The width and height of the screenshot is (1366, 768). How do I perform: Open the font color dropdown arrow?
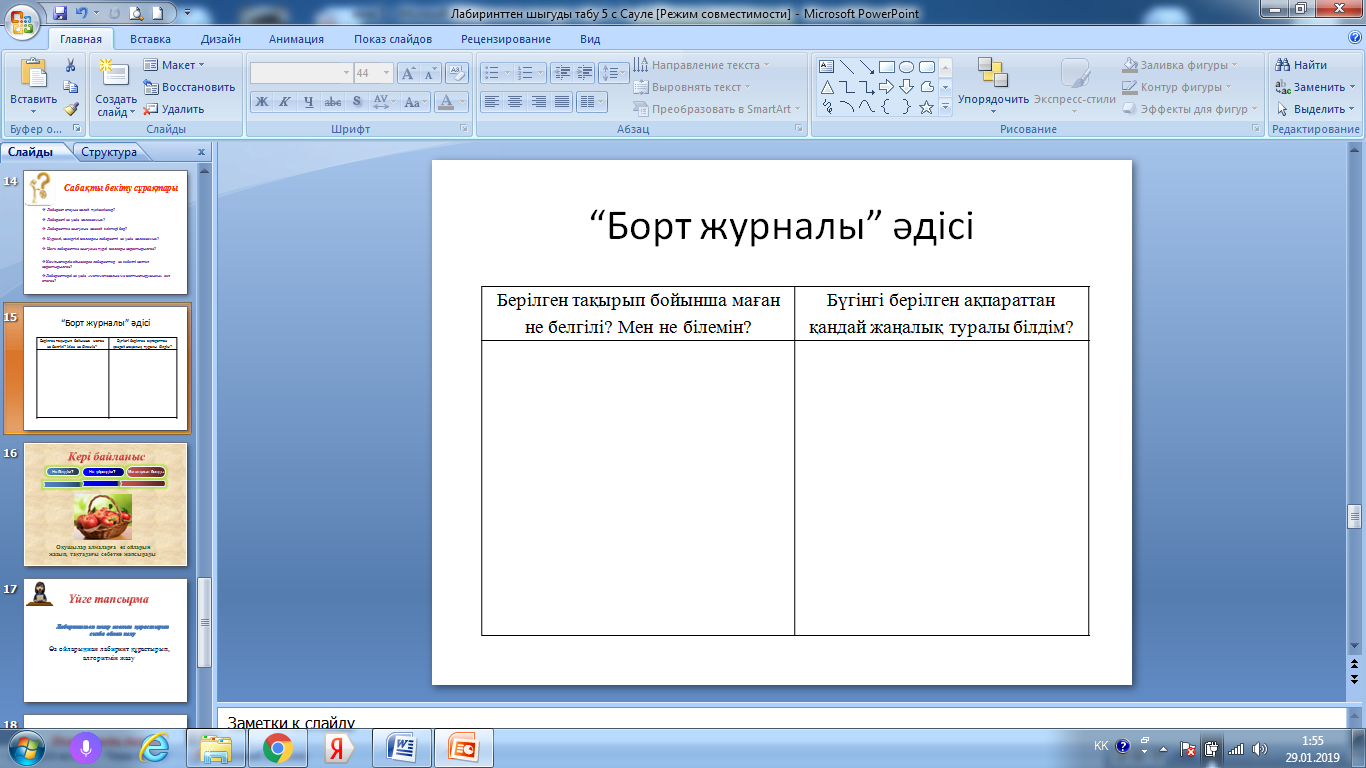[463, 102]
